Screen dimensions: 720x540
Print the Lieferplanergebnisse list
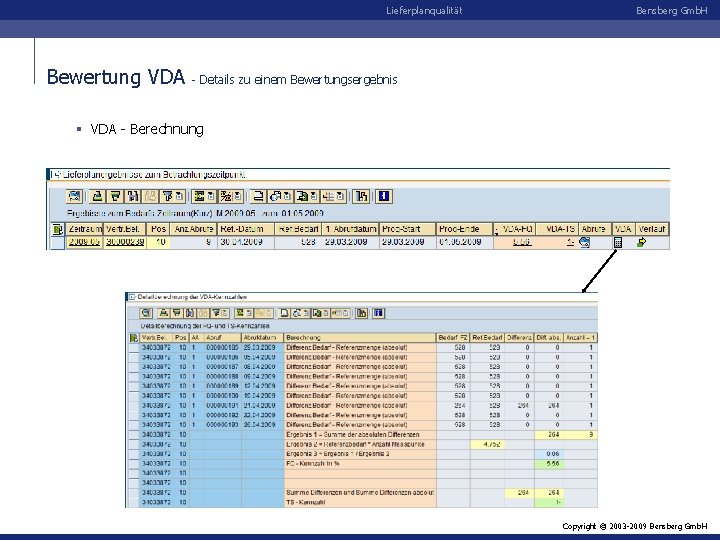(x=258, y=197)
